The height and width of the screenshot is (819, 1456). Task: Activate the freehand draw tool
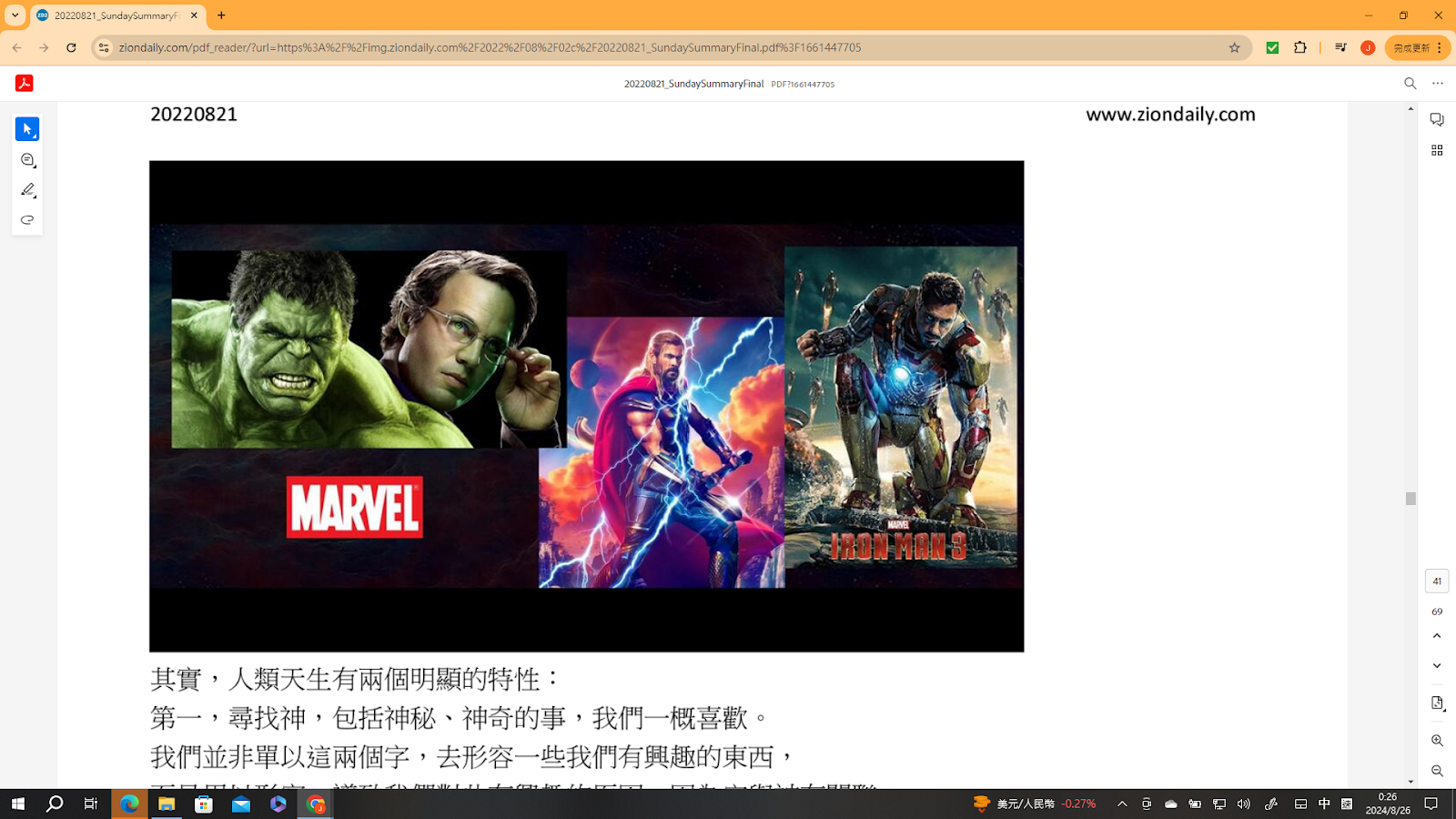pos(27,220)
